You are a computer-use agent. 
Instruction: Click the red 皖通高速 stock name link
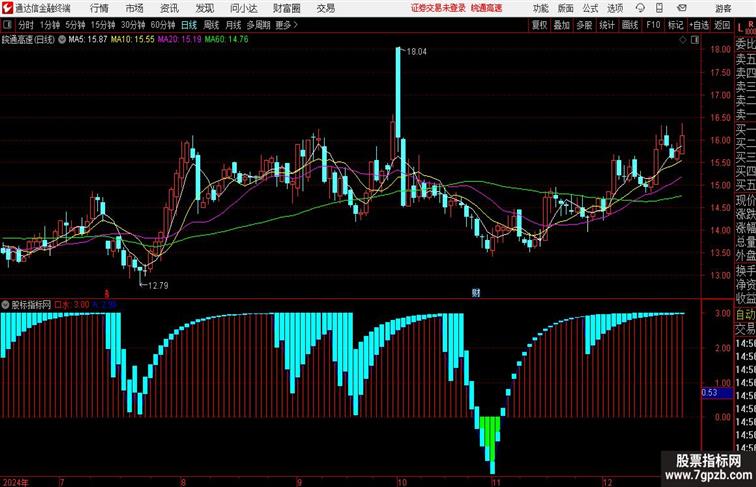pos(486,8)
